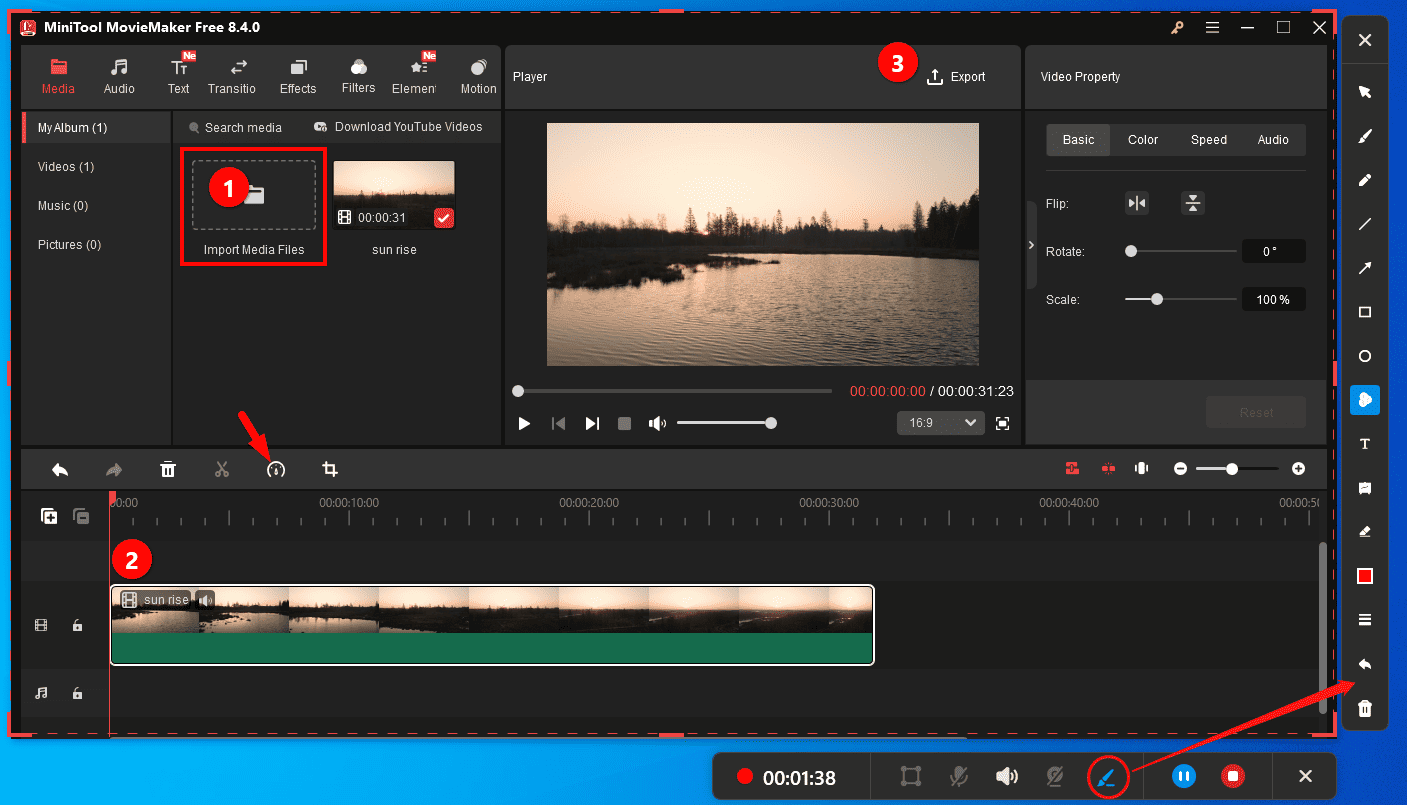
Task: Open the Filters library
Action: (x=358, y=74)
